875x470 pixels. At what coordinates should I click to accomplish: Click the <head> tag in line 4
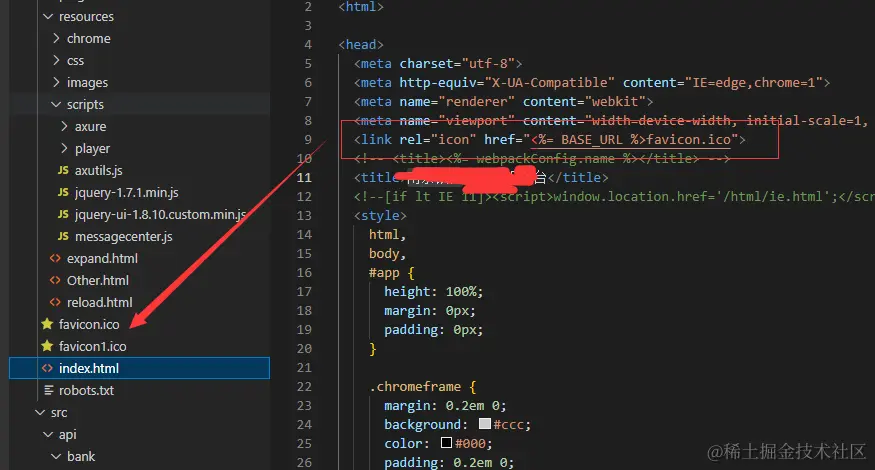pyautogui.click(x=361, y=45)
